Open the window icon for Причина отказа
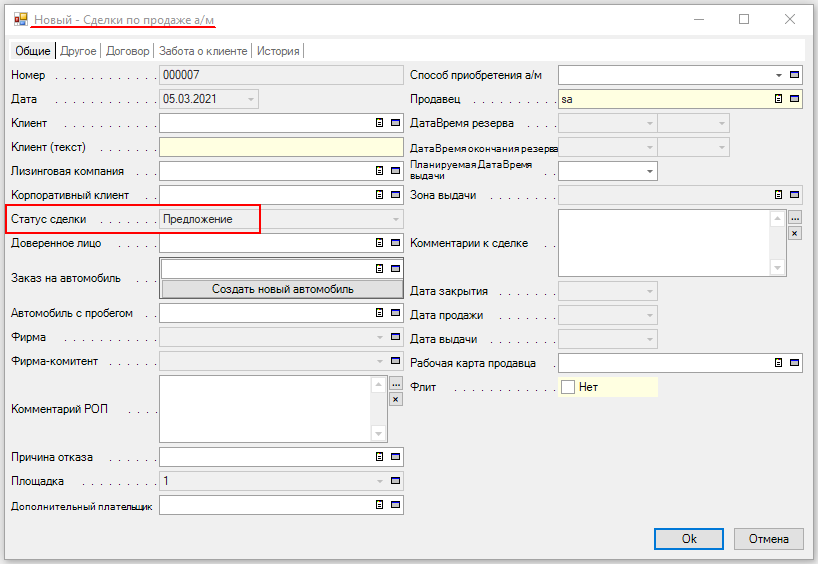 click(395, 457)
